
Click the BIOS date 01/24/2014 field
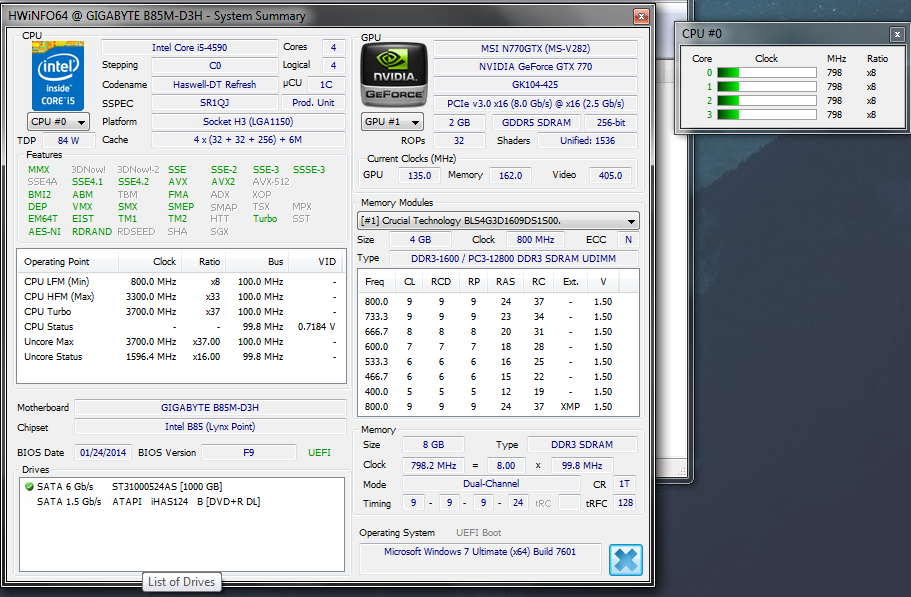103,453
